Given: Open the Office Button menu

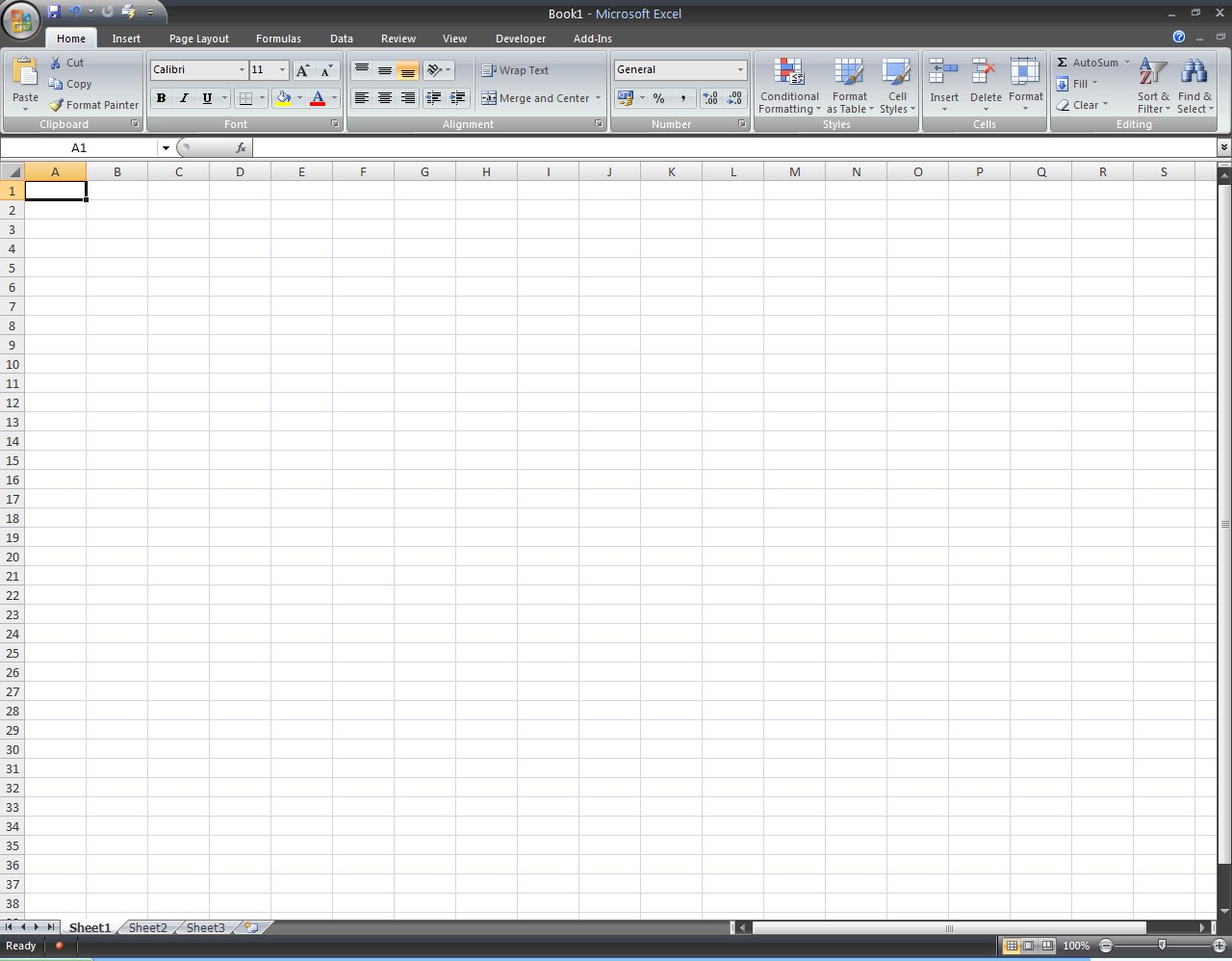Looking at the screenshot, I should coord(21,19).
